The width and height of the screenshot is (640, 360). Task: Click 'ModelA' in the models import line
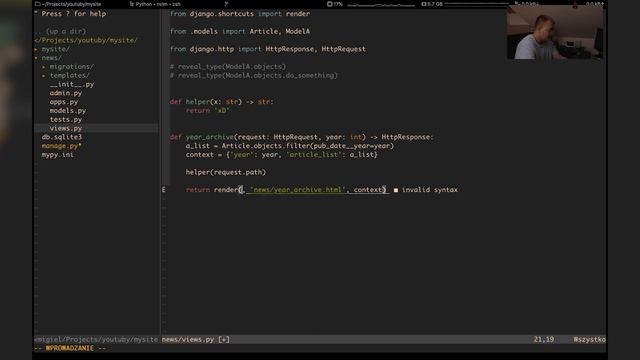click(x=298, y=31)
